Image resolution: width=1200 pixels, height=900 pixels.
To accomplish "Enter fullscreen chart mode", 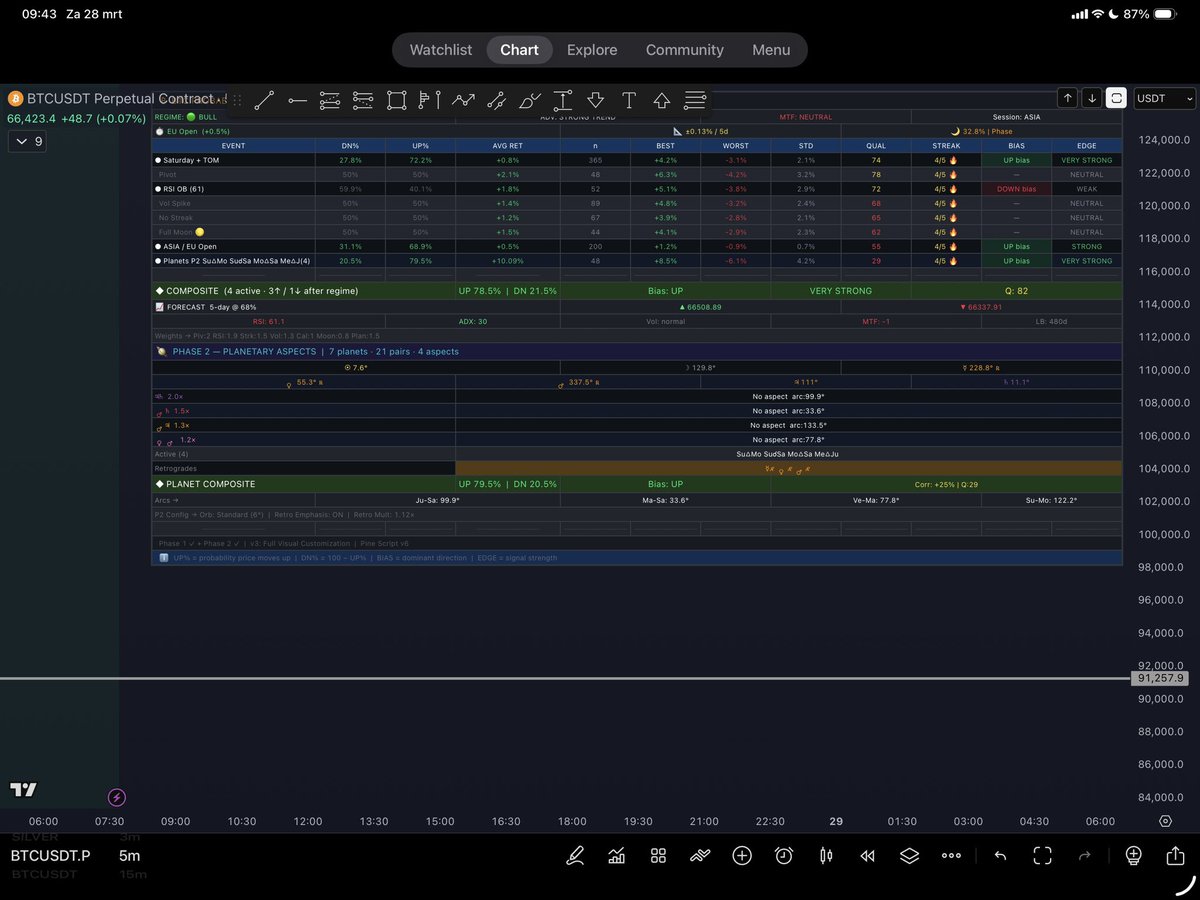I will [1042, 856].
